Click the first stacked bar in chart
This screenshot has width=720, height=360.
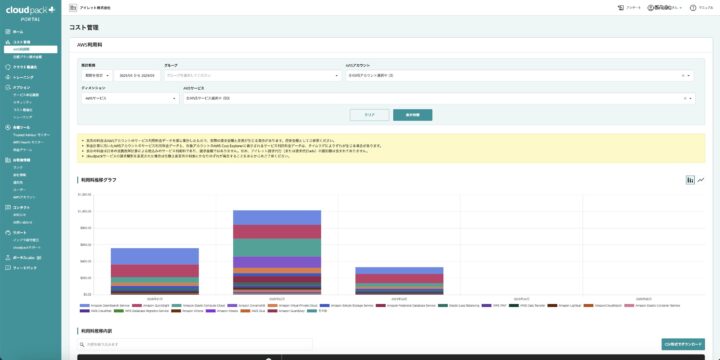[155, 271]
